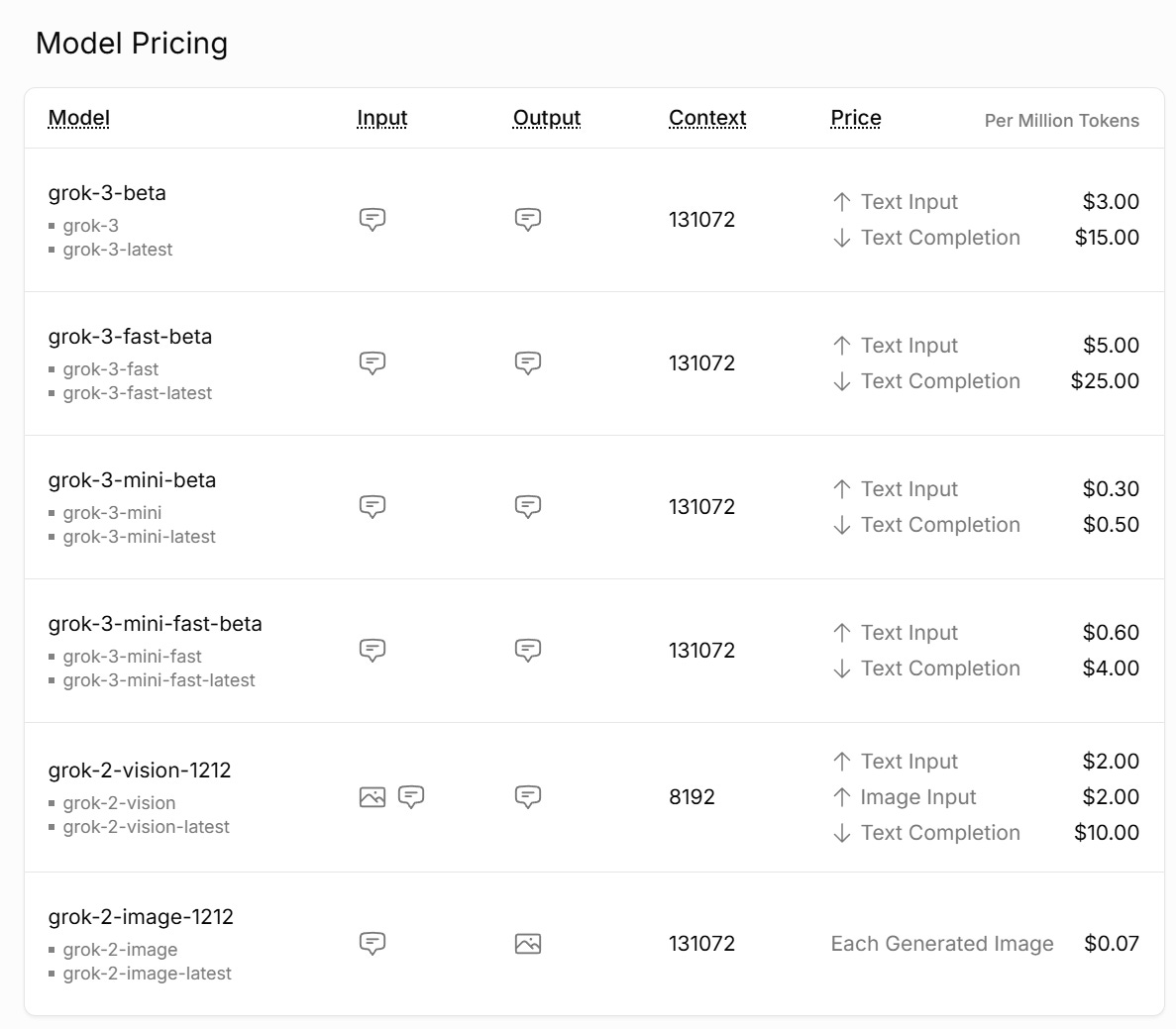The height and width of the screenshot is (1029, 1176).
Task: Click the Price column header
Action: pyautogui.click(x=856, y=118)
